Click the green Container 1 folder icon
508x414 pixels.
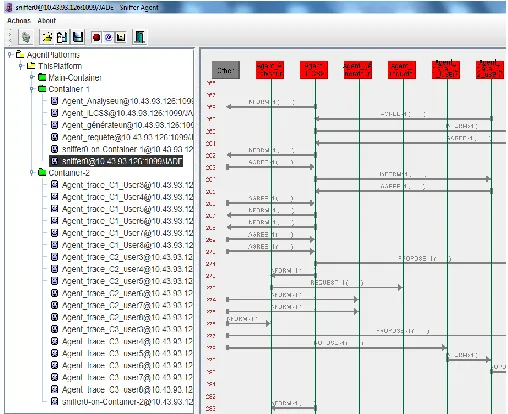(x=42, y=89)
